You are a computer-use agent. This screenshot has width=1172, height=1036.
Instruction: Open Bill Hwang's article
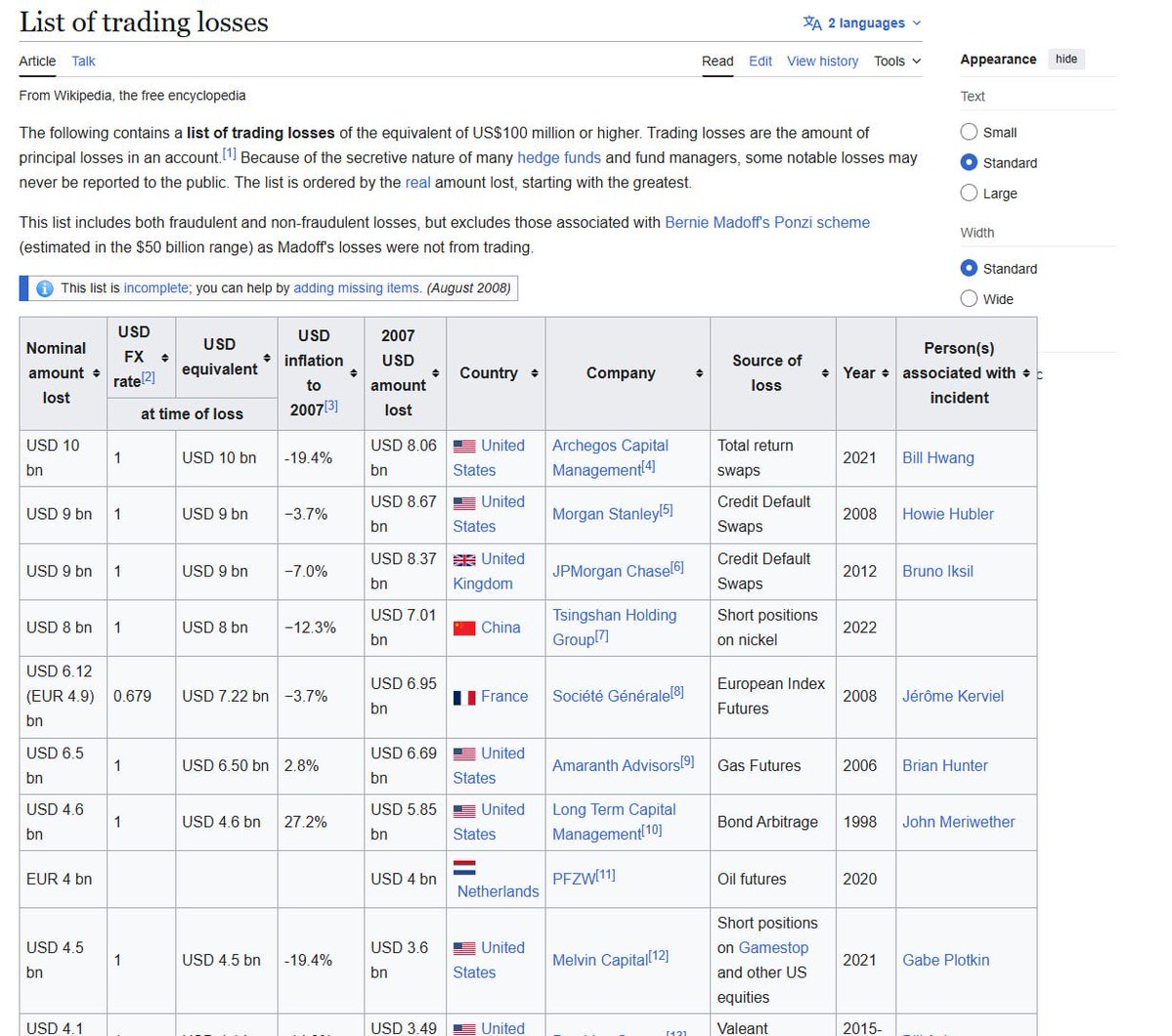[x=938, y=457]
